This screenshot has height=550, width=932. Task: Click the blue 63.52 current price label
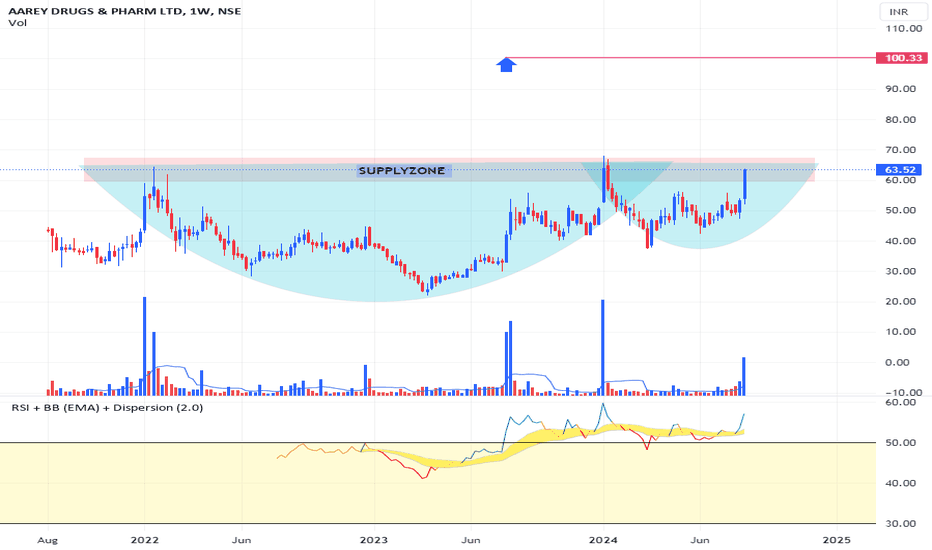tap(899, 169)
